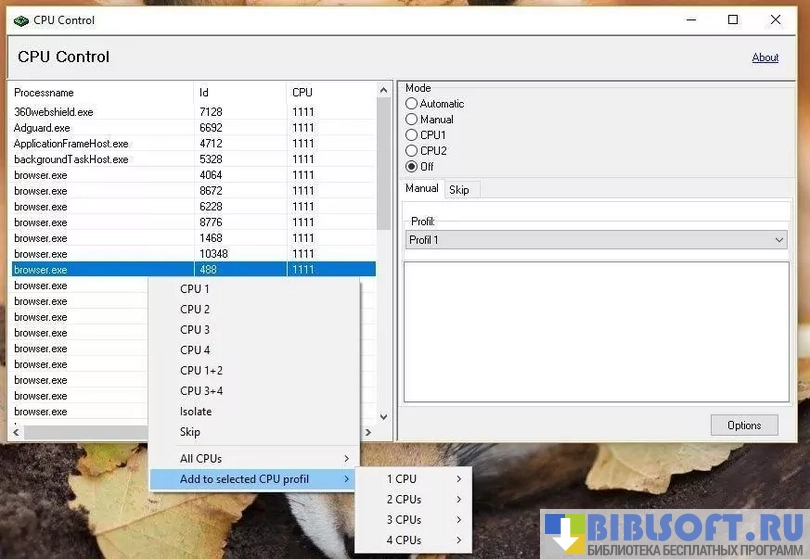Click the scroll up arrow of process list

click(383, 91)
